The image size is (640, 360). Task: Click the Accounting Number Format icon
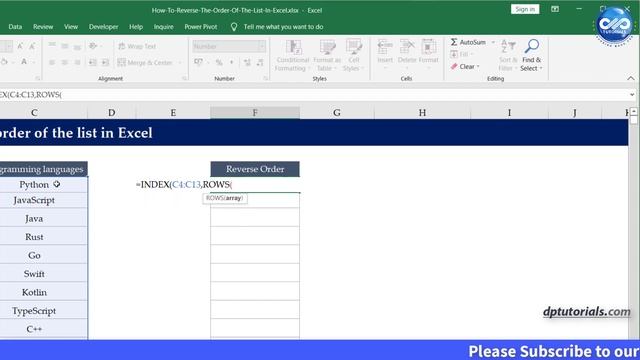(198, 62)
